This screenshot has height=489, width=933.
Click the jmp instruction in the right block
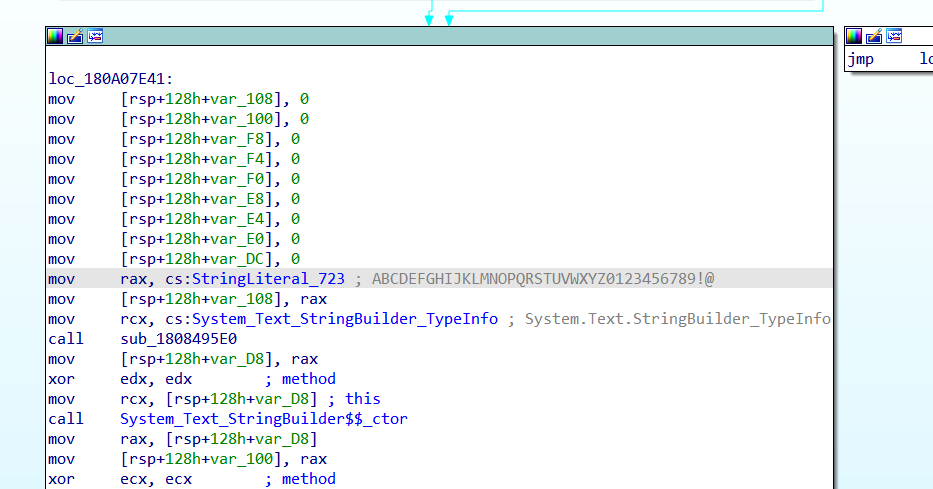[x=860, y=59]
